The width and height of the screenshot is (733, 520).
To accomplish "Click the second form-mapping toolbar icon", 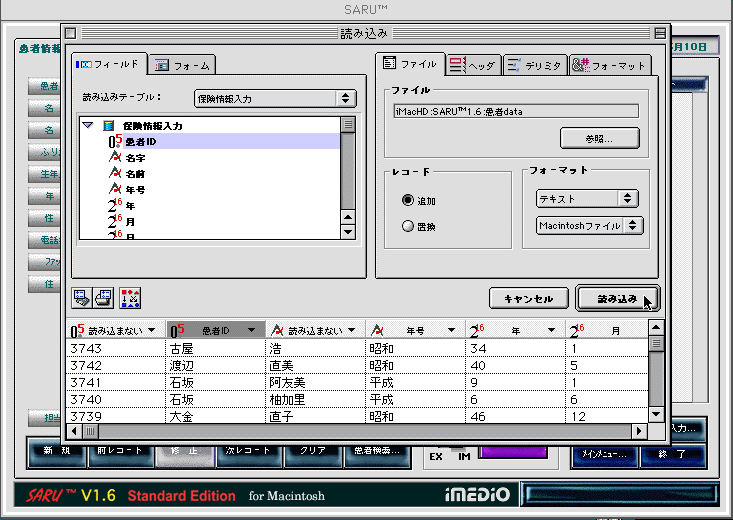I will (103, 298).
